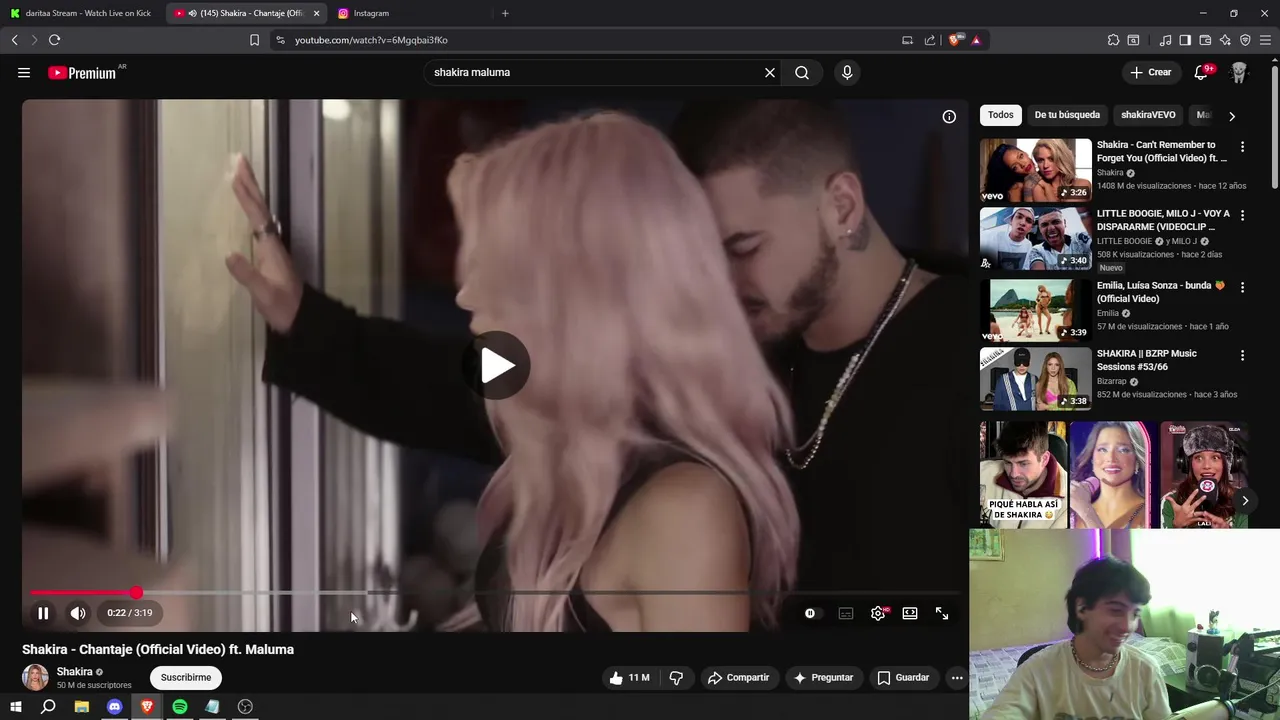The image size is (1280, 720).
Task: Open Windows Start menu
Action: click(15, 707)
